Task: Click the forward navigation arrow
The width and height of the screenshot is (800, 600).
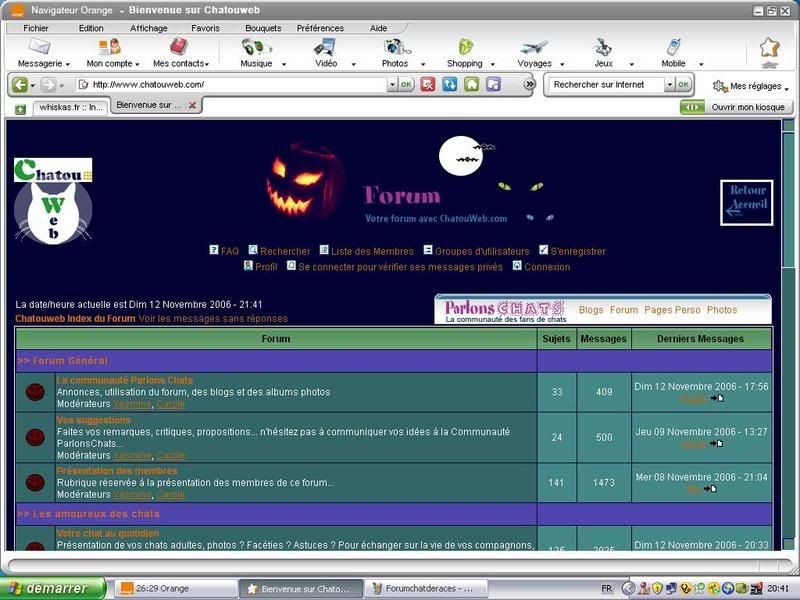Action: click(48, 84)
